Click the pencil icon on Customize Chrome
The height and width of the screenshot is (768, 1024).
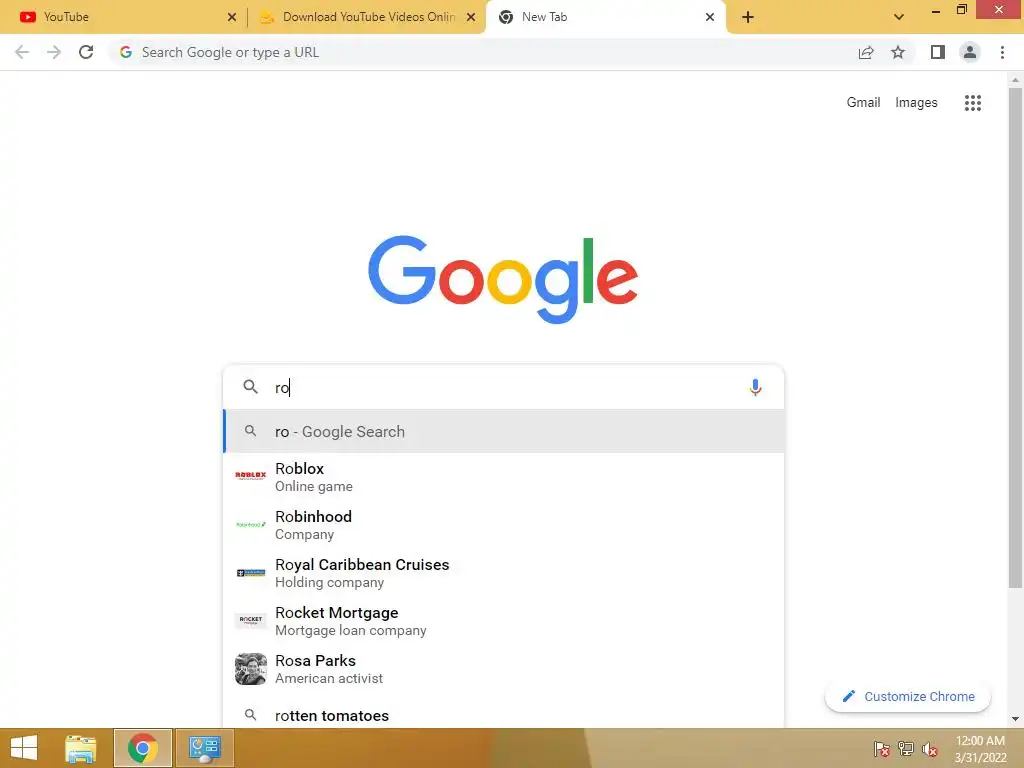tap(848, 696)
